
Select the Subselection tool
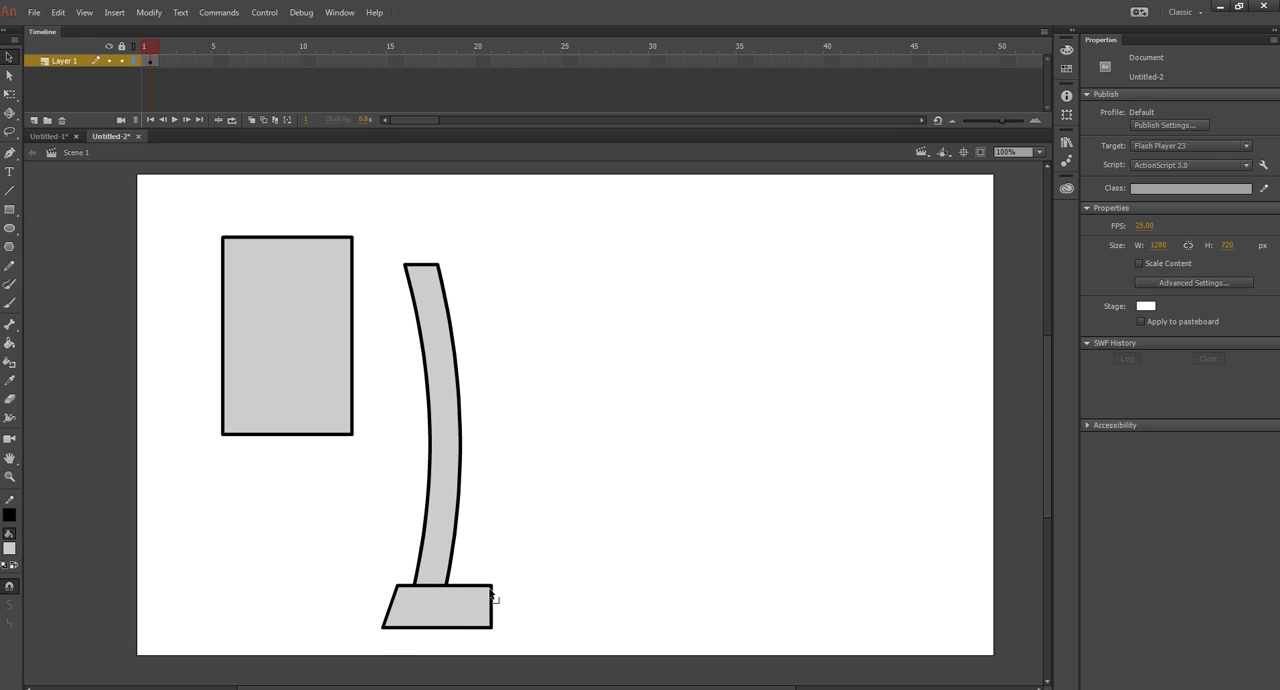(9, 76)
